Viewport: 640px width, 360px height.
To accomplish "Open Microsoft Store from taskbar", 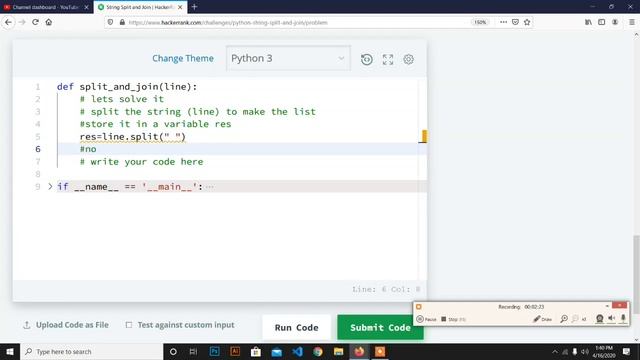I will point(256,351).
